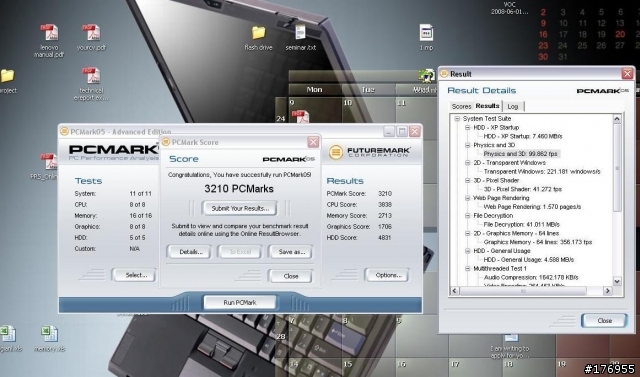Click left arrow of horizontal scrollbar

click(454, 291)
